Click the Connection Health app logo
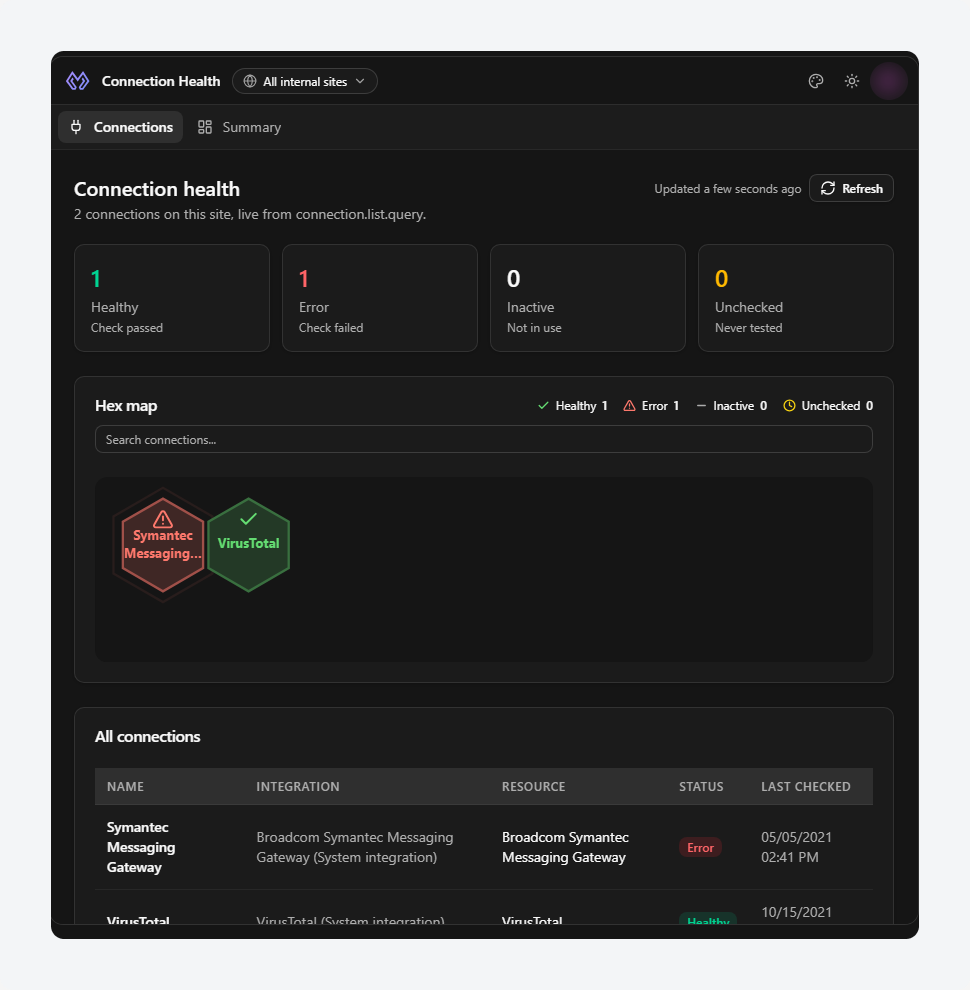 pos(78,81)
